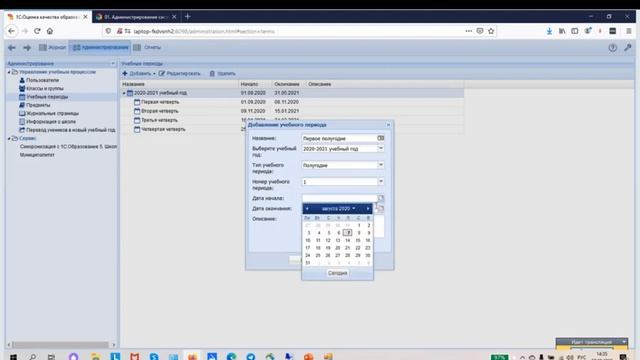The width and height of the screenshot is (640, 360).
Task: Click the Редактировать toolbar button
Action: (x=180, y=73)
